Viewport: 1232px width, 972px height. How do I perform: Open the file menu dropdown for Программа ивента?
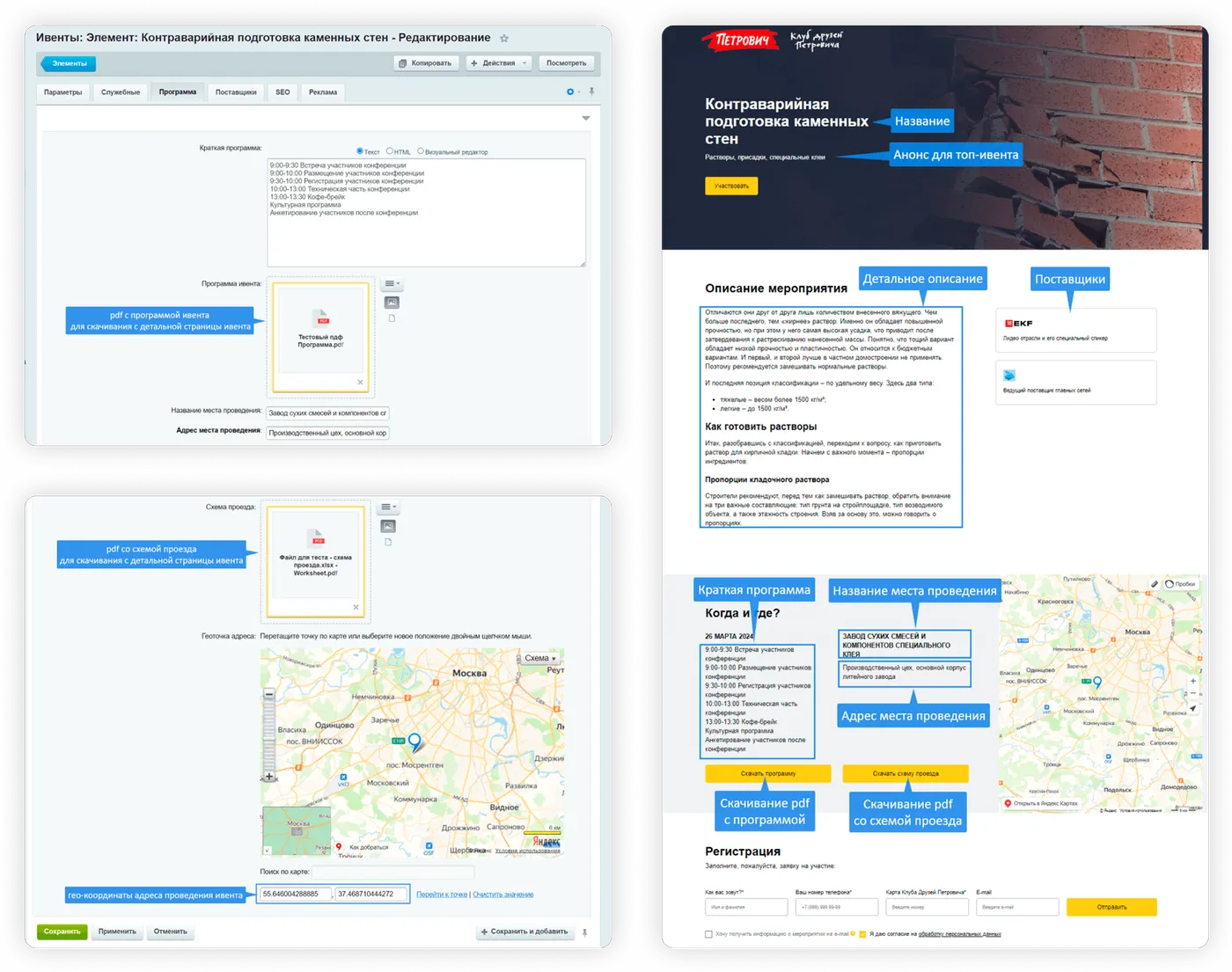coord(392,284)
